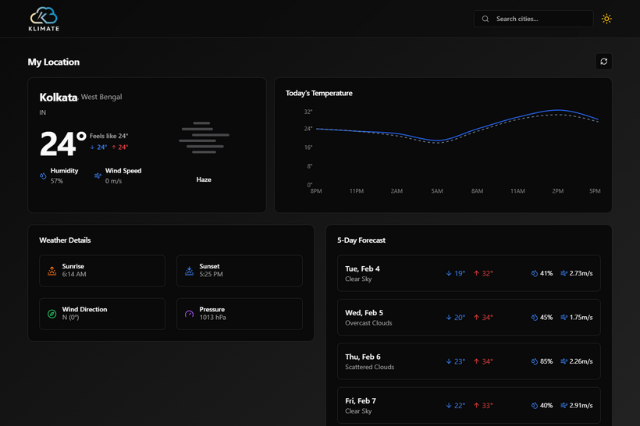The width and height of the screenshot is (640, 426).
Task: Select the Tue, Feb 4 forecast row
Action: [469, 272]
